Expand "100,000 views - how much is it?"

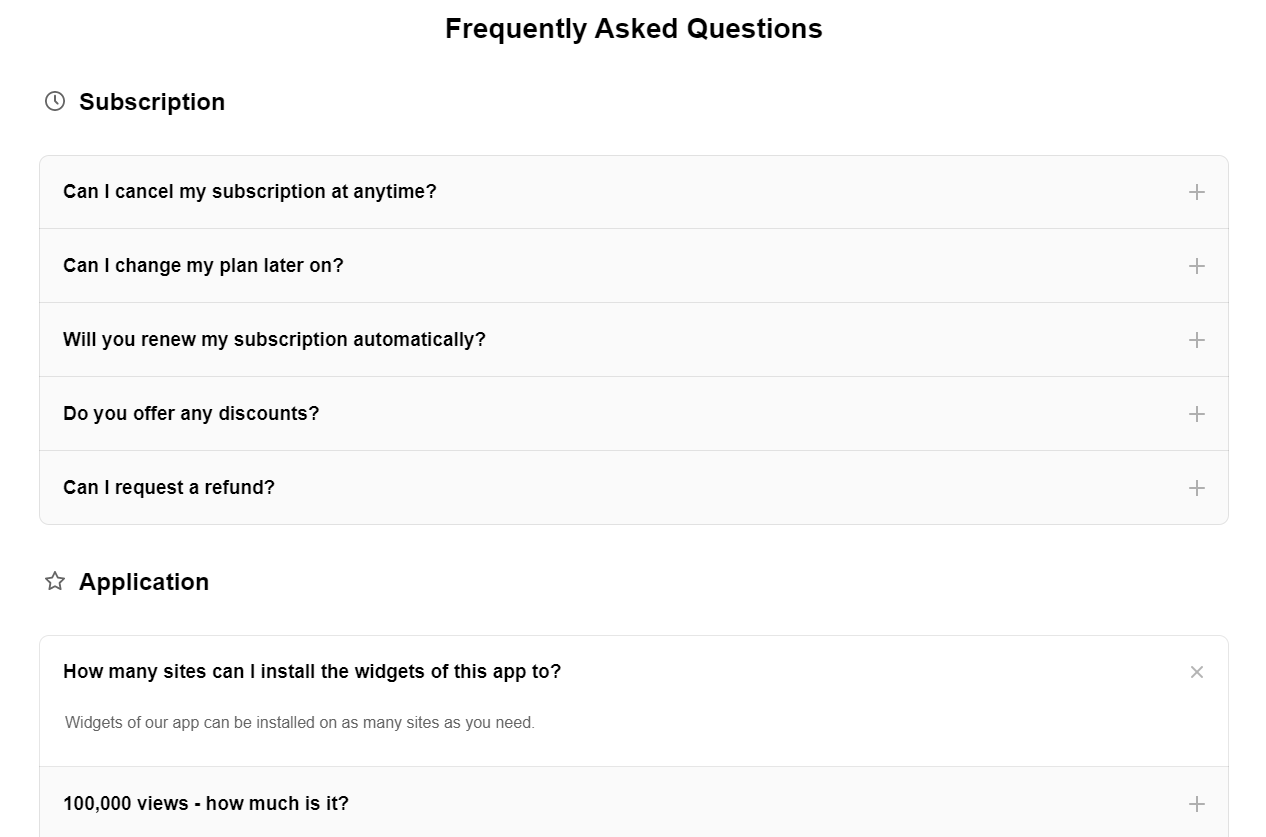point(206,803)
